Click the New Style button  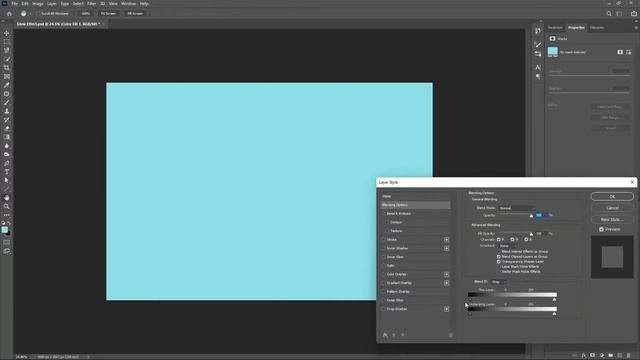point(612,220)
